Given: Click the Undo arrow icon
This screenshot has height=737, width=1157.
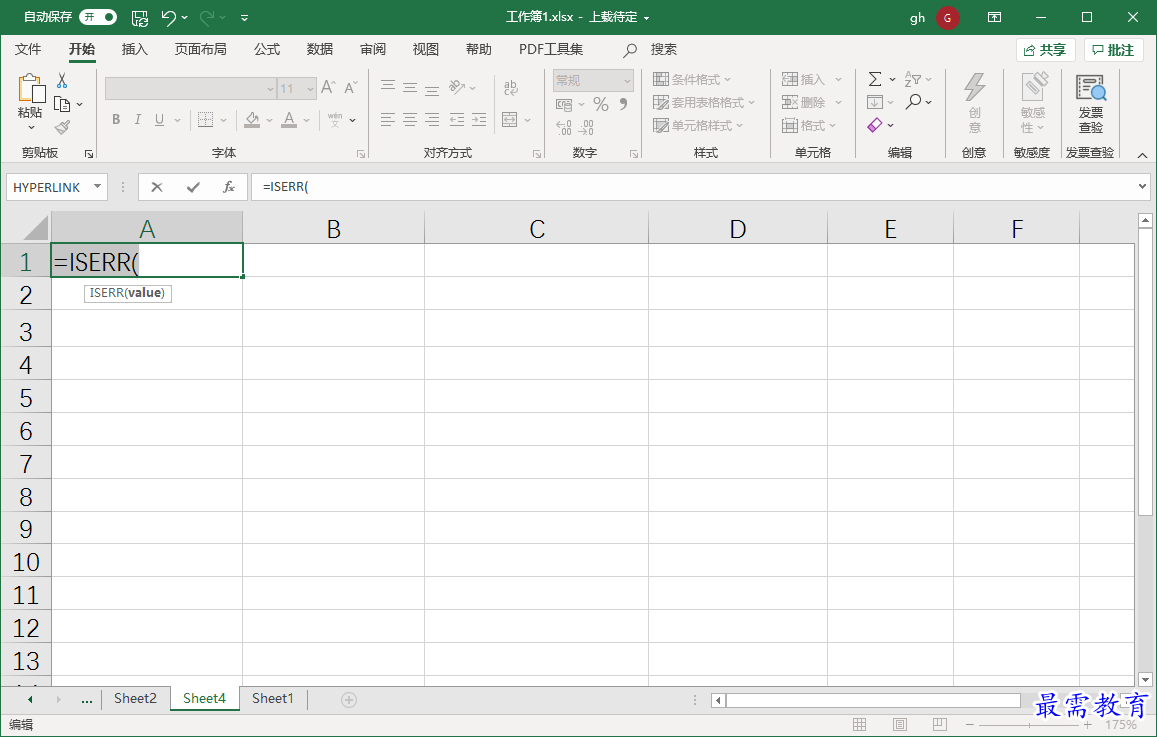Looking at the screenshot, I should tap(169, 18).
